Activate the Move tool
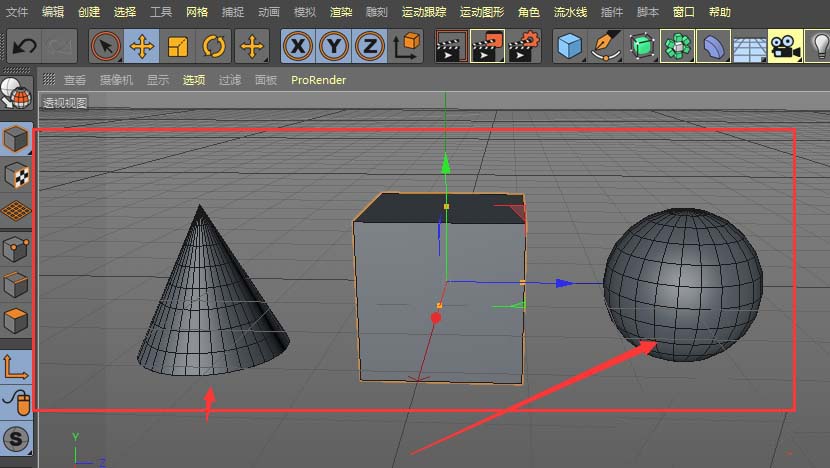The image size is (830, 468). pyautogui.click(x=142, y=47)
